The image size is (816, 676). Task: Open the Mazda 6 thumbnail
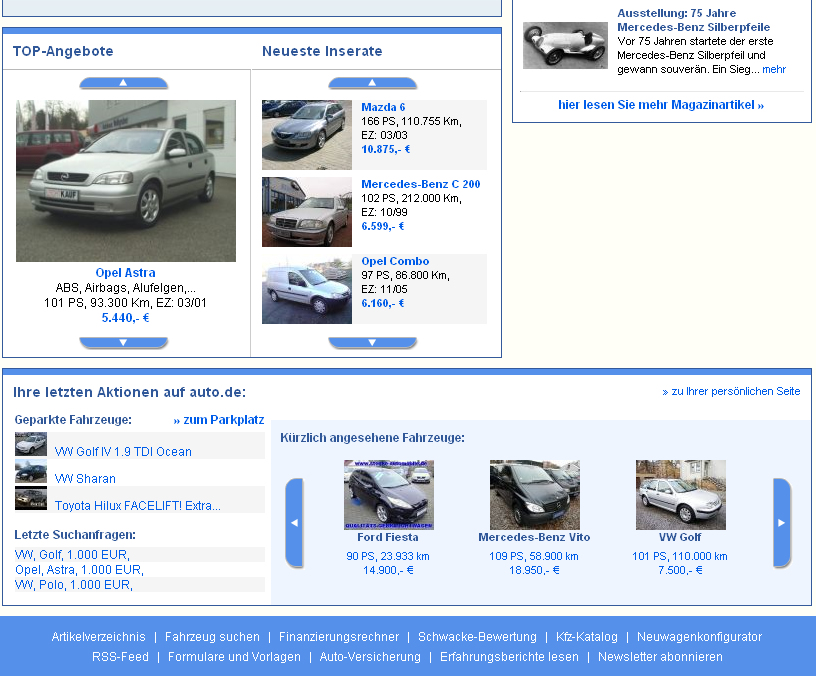307,135
